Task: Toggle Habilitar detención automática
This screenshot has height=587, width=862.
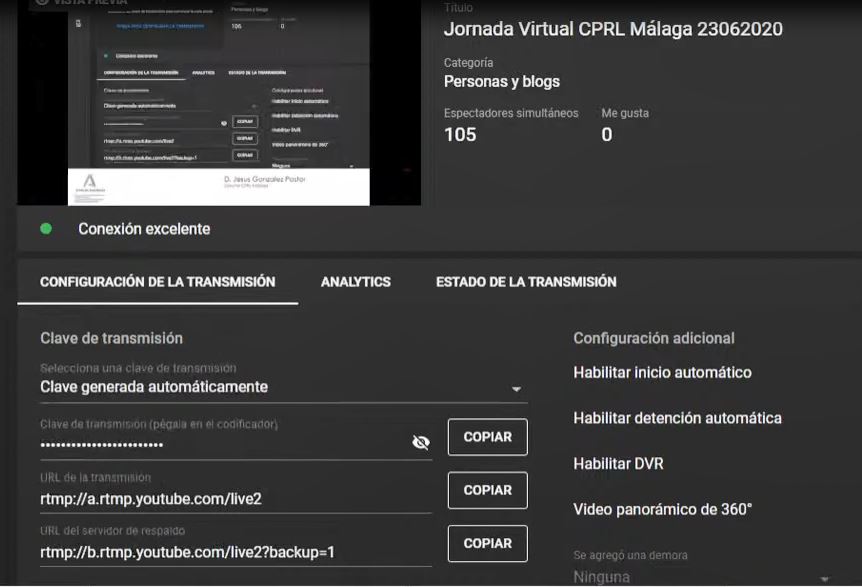Action: pyautogui.click(x=677, y=418)
